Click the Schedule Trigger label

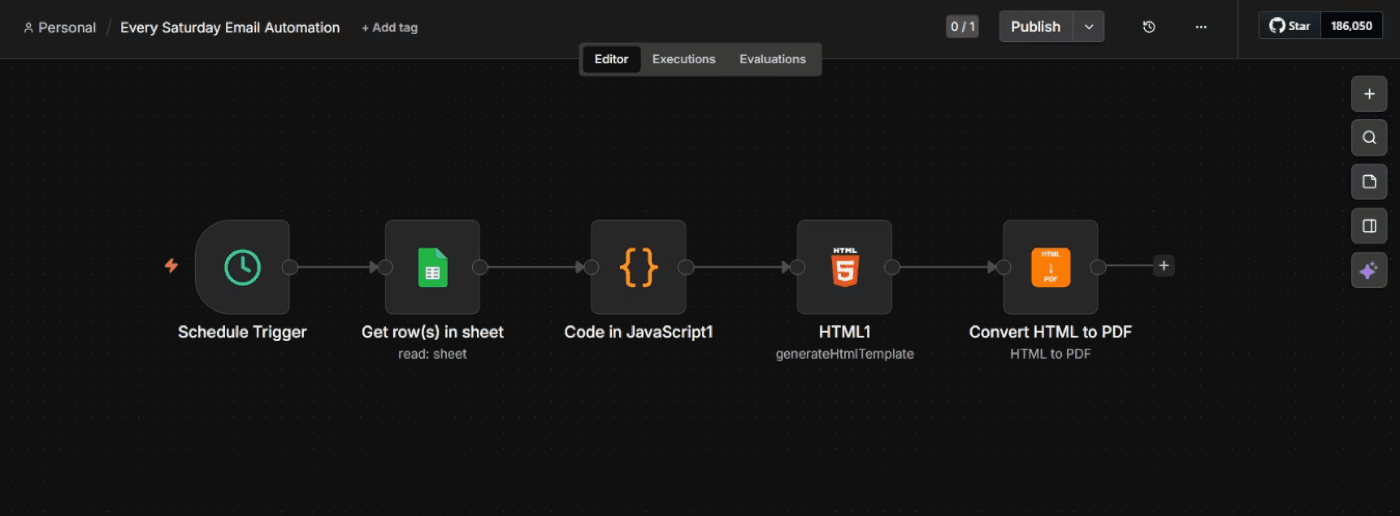(242, 332)
